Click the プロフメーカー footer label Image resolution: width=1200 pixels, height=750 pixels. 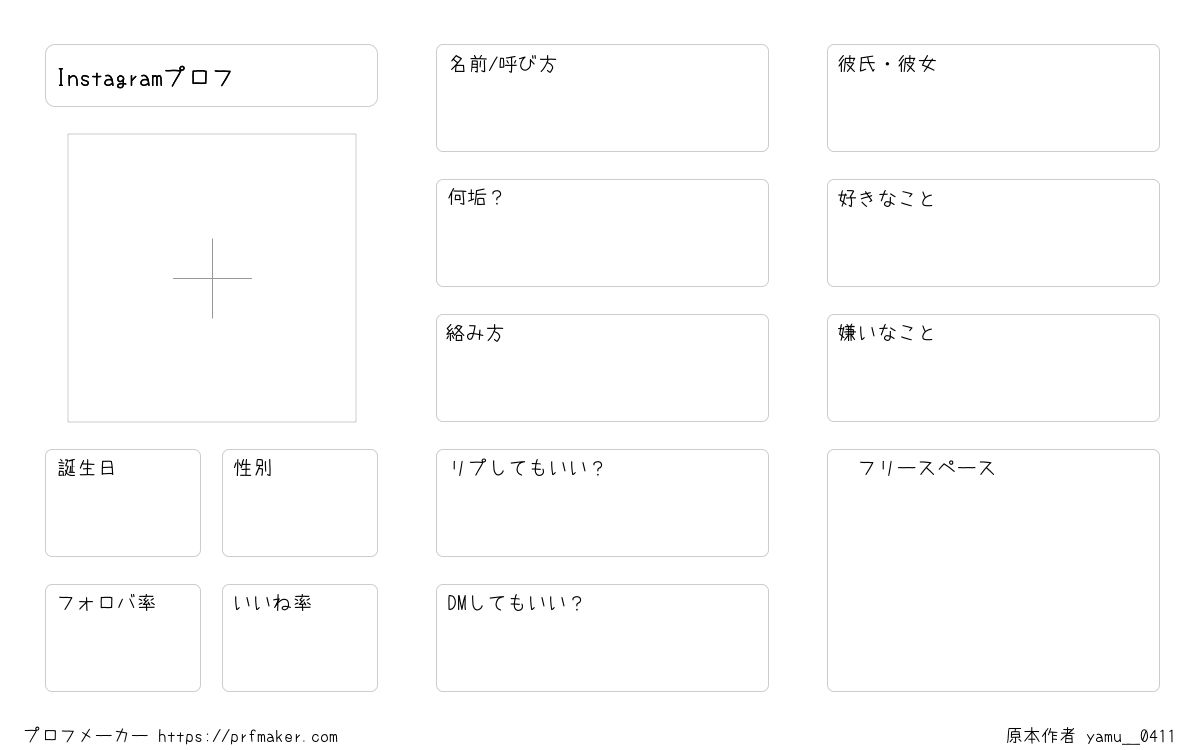(x=86, y=736)
